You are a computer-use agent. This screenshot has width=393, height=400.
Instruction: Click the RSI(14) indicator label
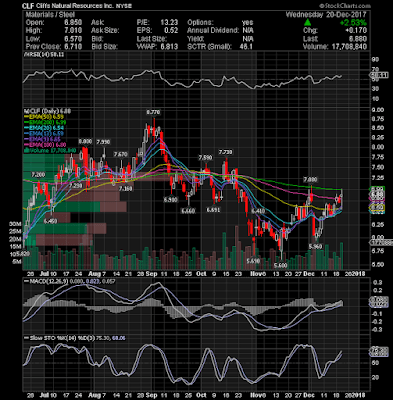tap(44, 54)
